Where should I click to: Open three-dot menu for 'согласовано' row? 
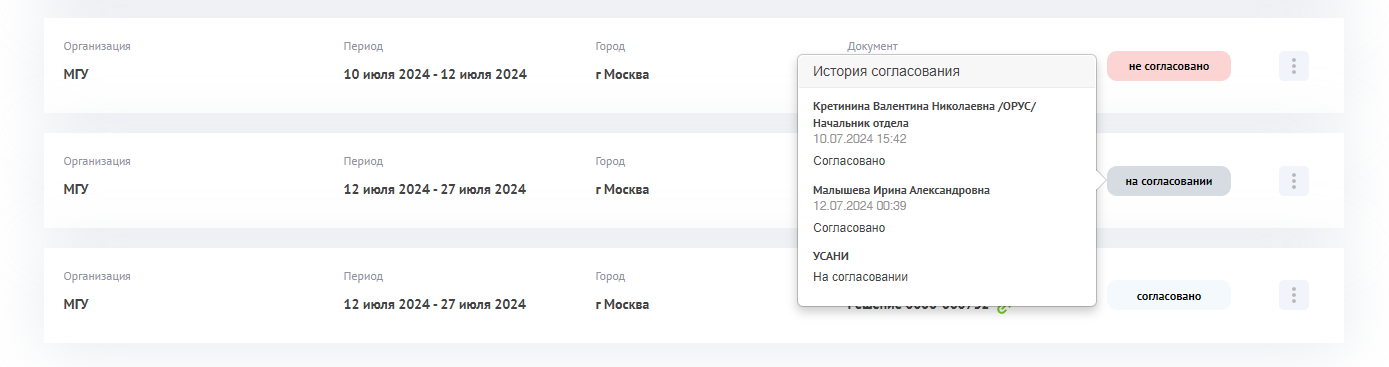(1293, 295)
